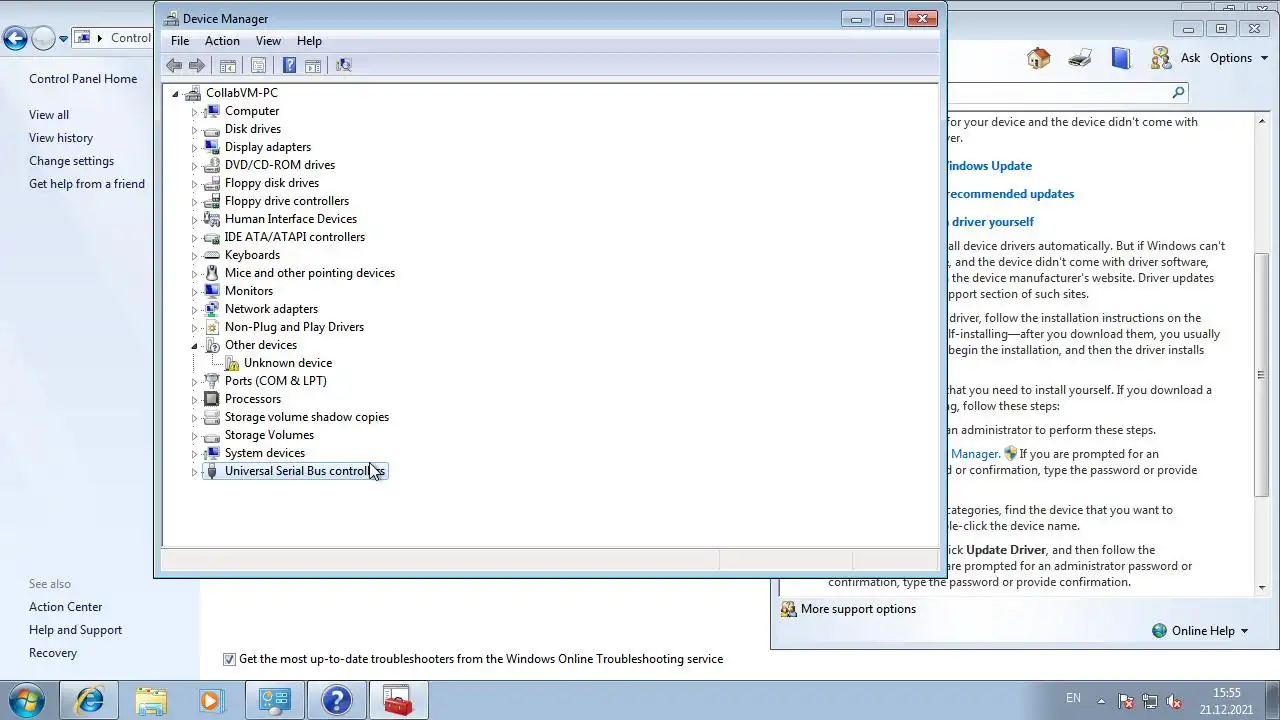Open the Options dropdown in Help window
The width and height of the screenshot is (1280, 720).
pos(1239,58)
